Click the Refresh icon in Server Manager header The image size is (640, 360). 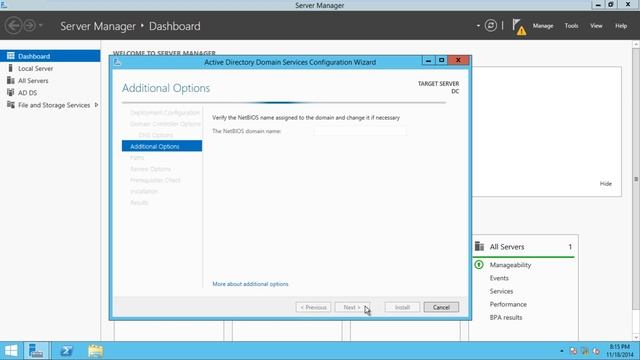click(x=491, y=25)
